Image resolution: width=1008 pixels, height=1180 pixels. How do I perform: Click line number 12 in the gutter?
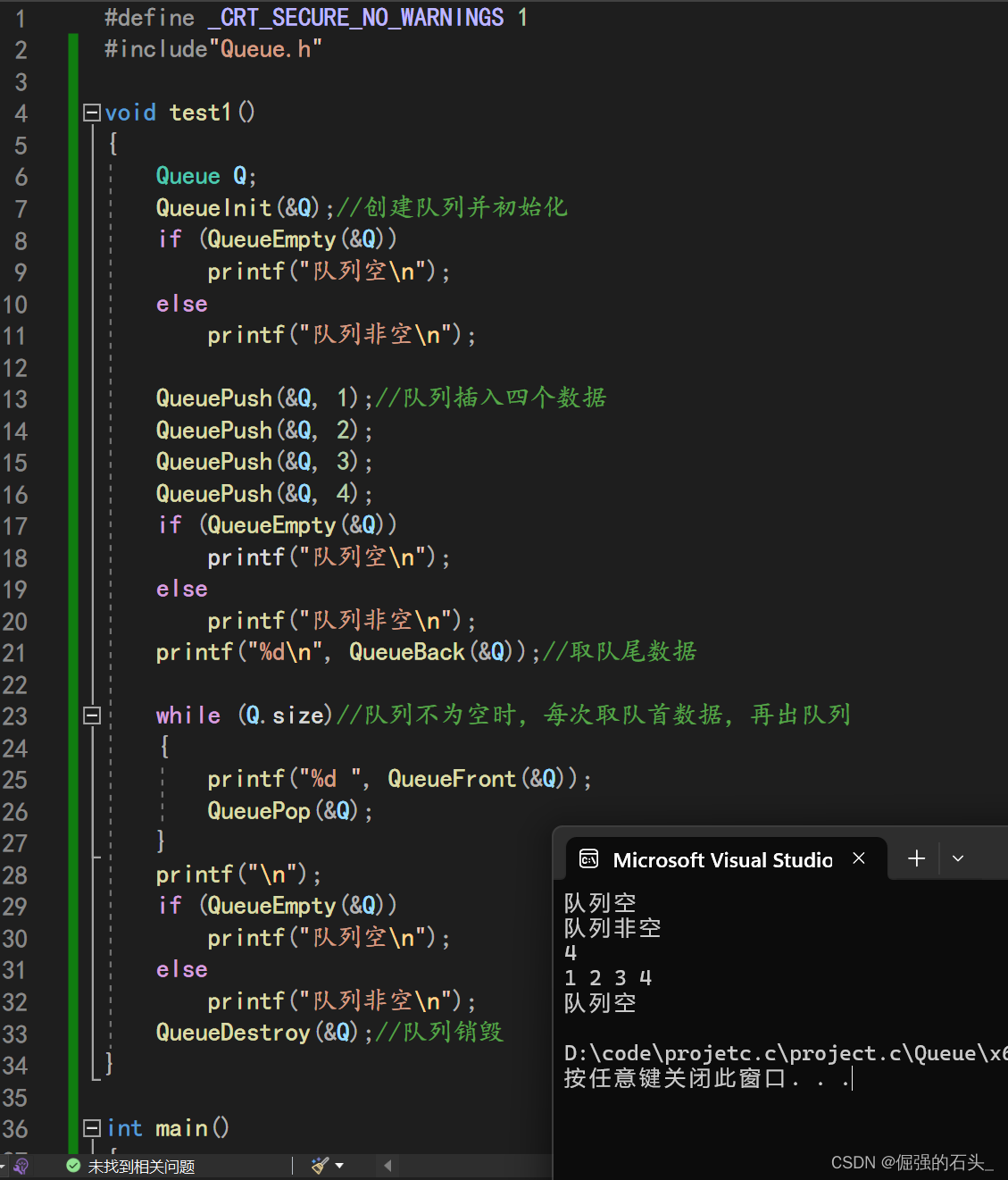pyautogui.click(x=15, y=368)
